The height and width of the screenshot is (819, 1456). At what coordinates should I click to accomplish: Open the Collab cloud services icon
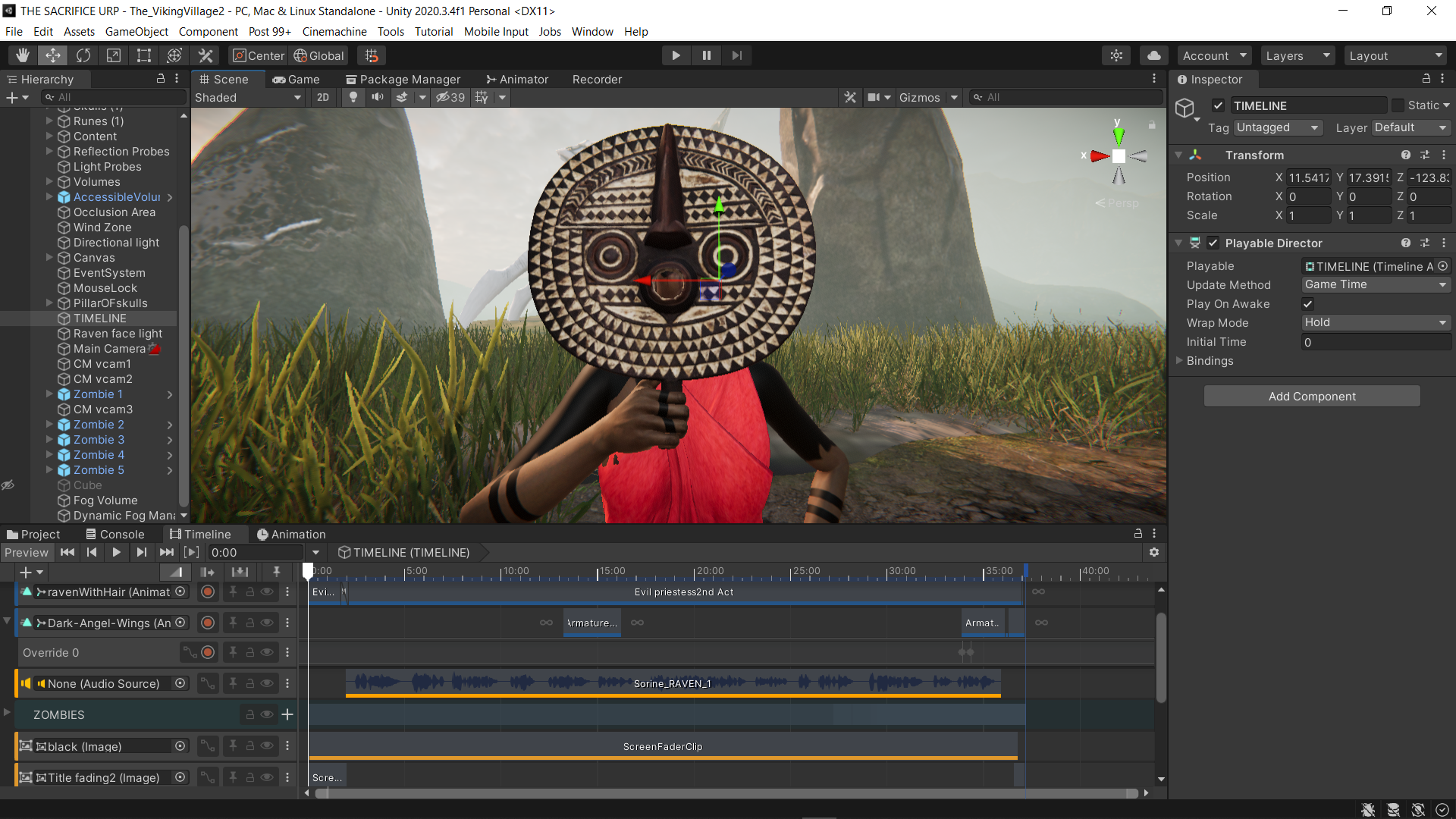pyautogui.click(x=1153, y=55)
